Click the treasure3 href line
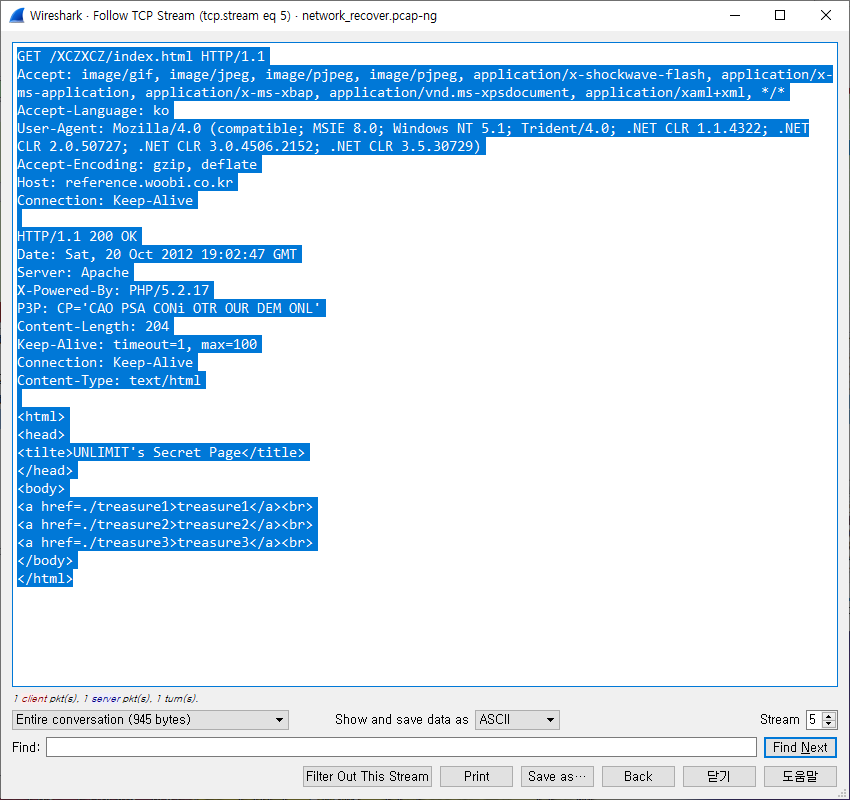The image size is (850, 800). (x=165, y=543)
